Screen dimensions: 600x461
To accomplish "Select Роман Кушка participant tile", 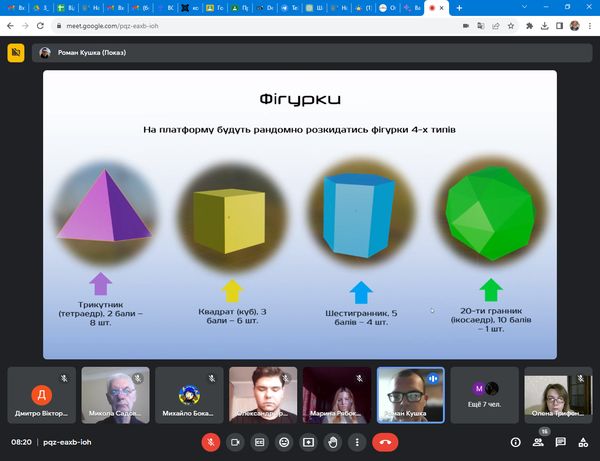I will pyautogui.click(x=410, y=394).
